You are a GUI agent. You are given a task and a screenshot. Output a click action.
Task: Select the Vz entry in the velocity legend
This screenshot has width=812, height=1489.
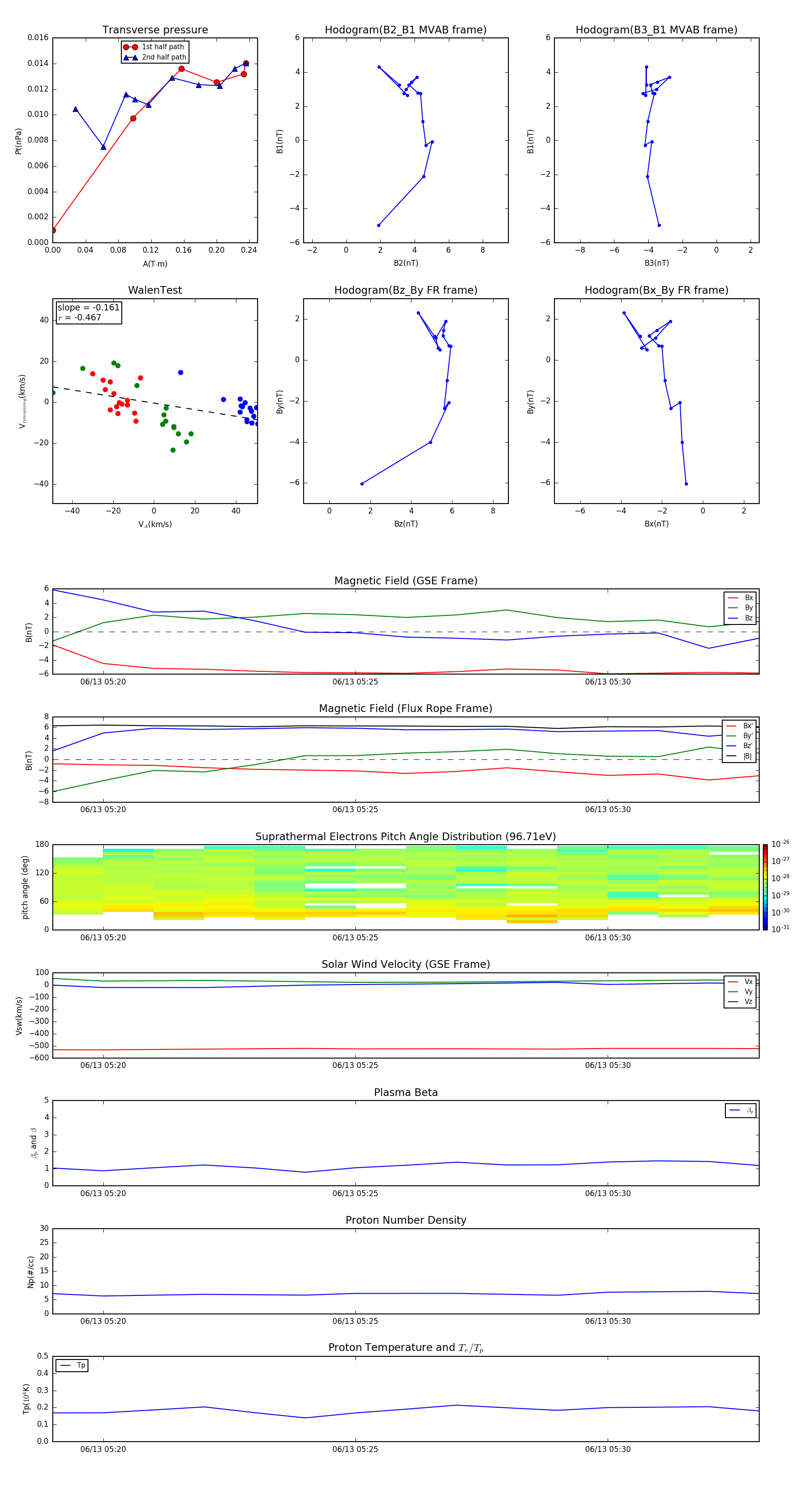[740, 1002]
